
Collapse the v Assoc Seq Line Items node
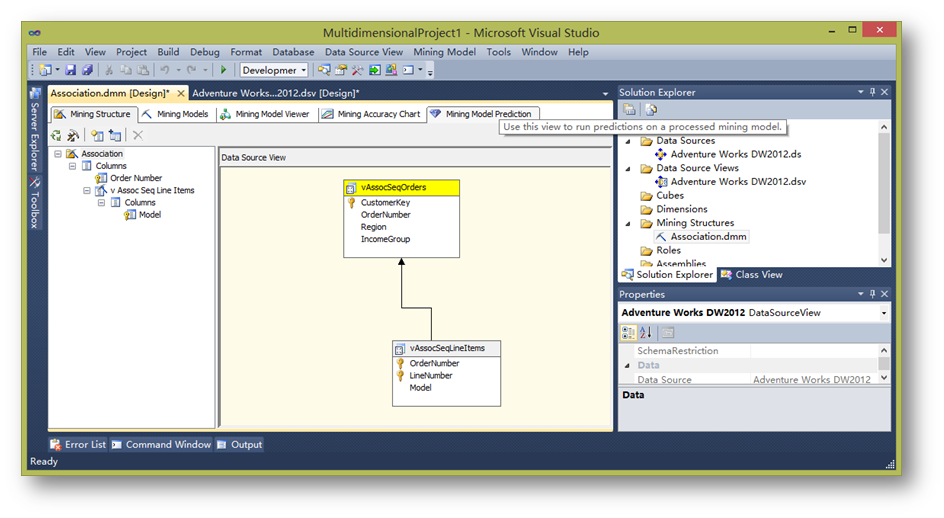pos(87,190)
